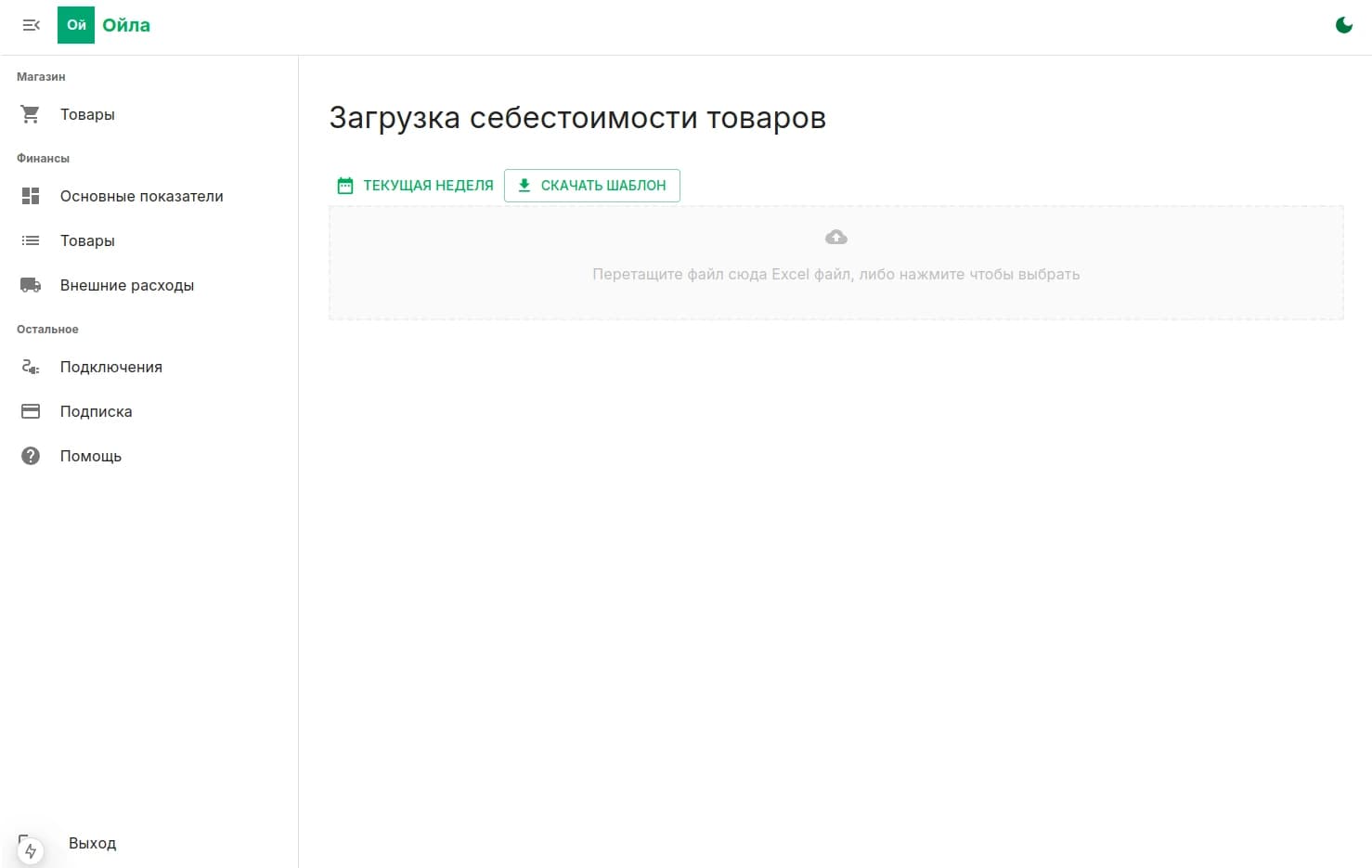Viewport: 1372px width, 868px height.
Task: Open Подписка in the sidebar menu
Action: (96, 410)
